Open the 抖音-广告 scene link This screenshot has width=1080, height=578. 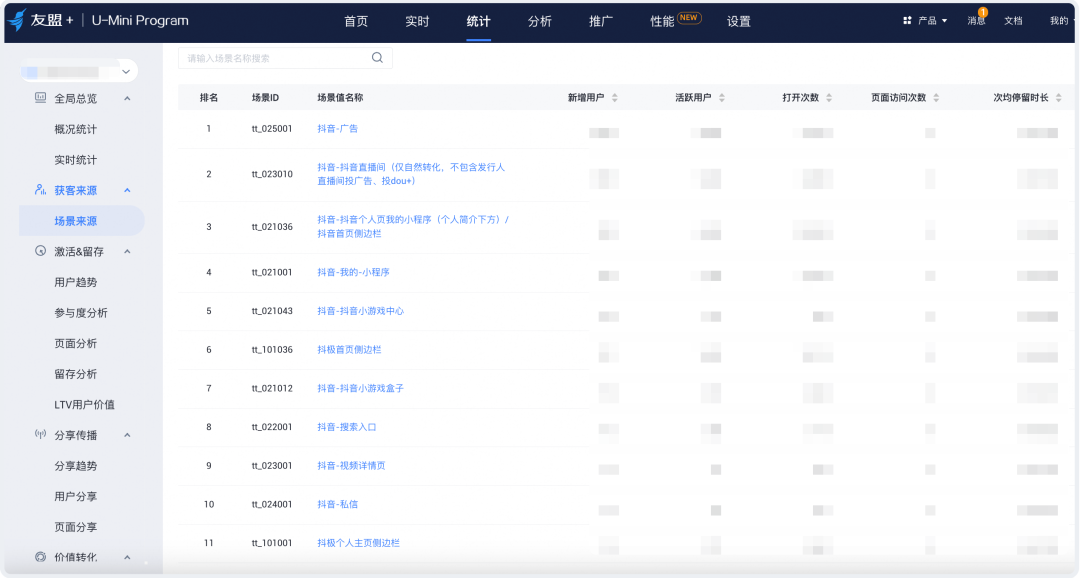[338, 129]
